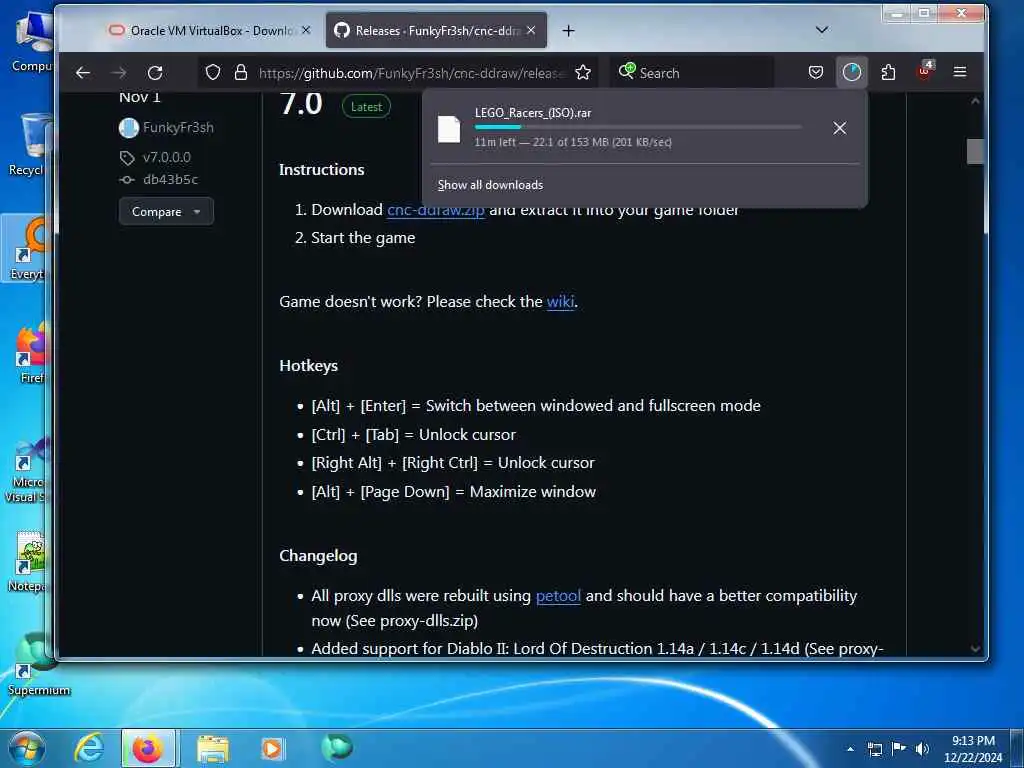
Task: Click the search engine magnifier icon
Action: click(627, 71)
